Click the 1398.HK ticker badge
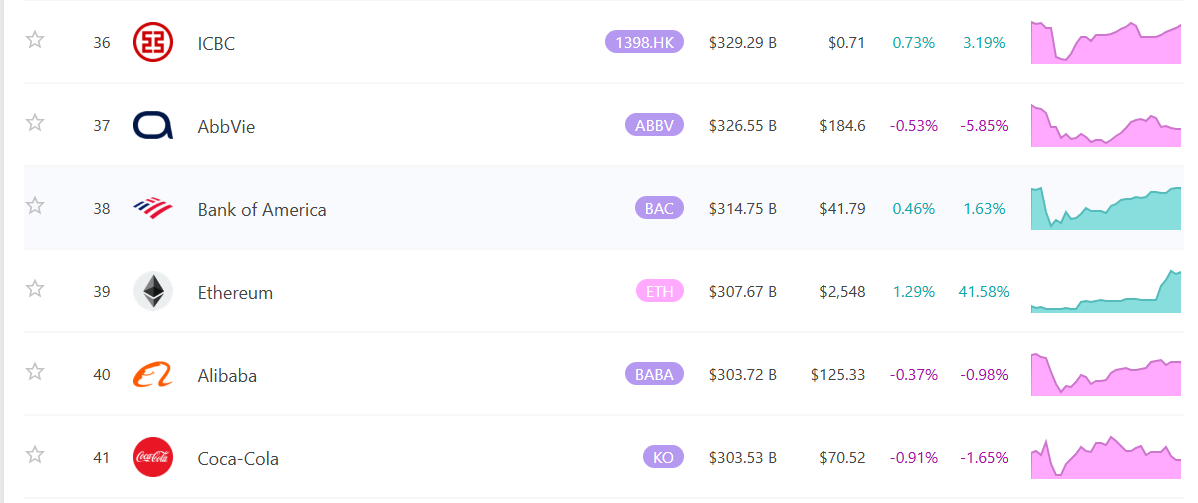1198x503 pixels. (644, 42)
